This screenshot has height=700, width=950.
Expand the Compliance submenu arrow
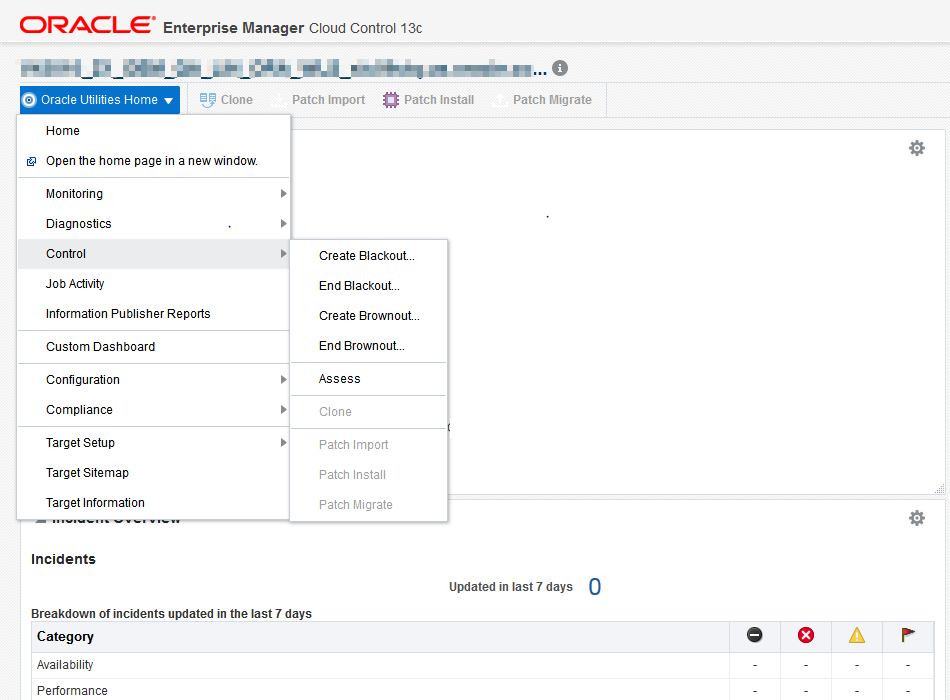[283, 410]
